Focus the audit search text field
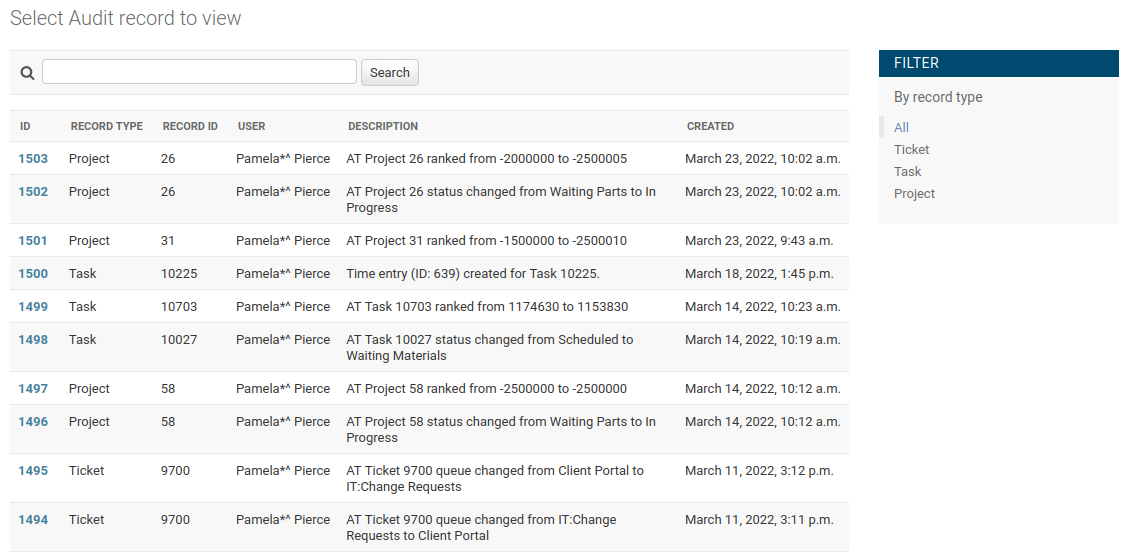This screenshot has height=557, width=1125. 199,72
